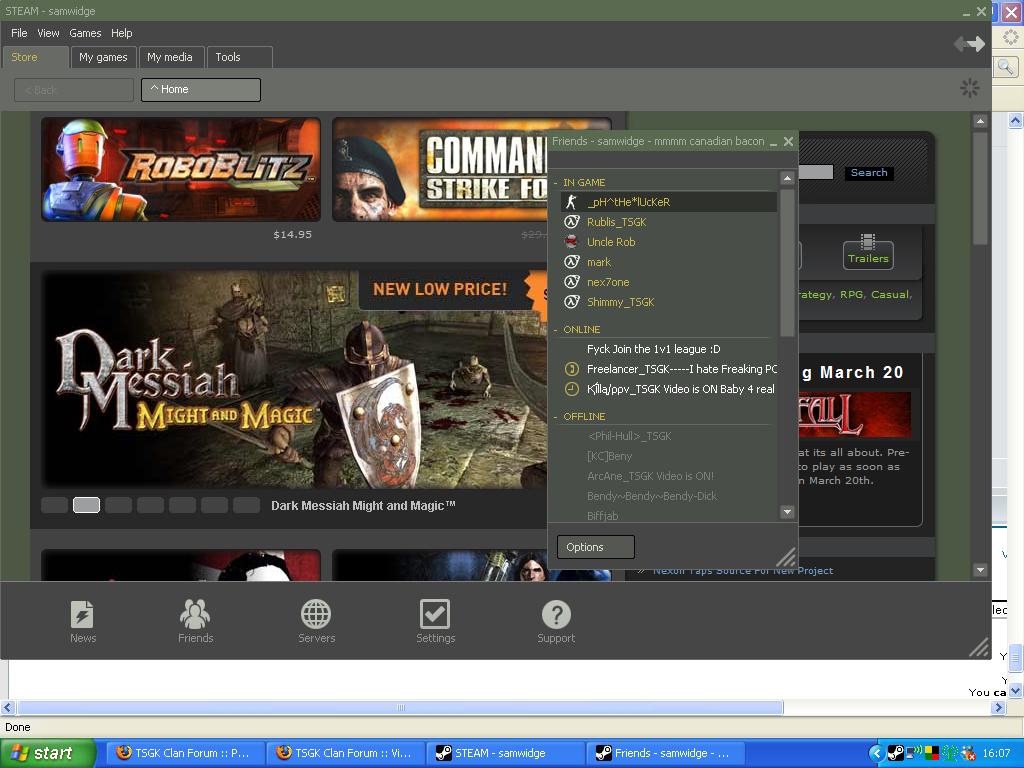The image size is (1024, 768).
Task: Click the store Search button
Action: tap(868, 173)
